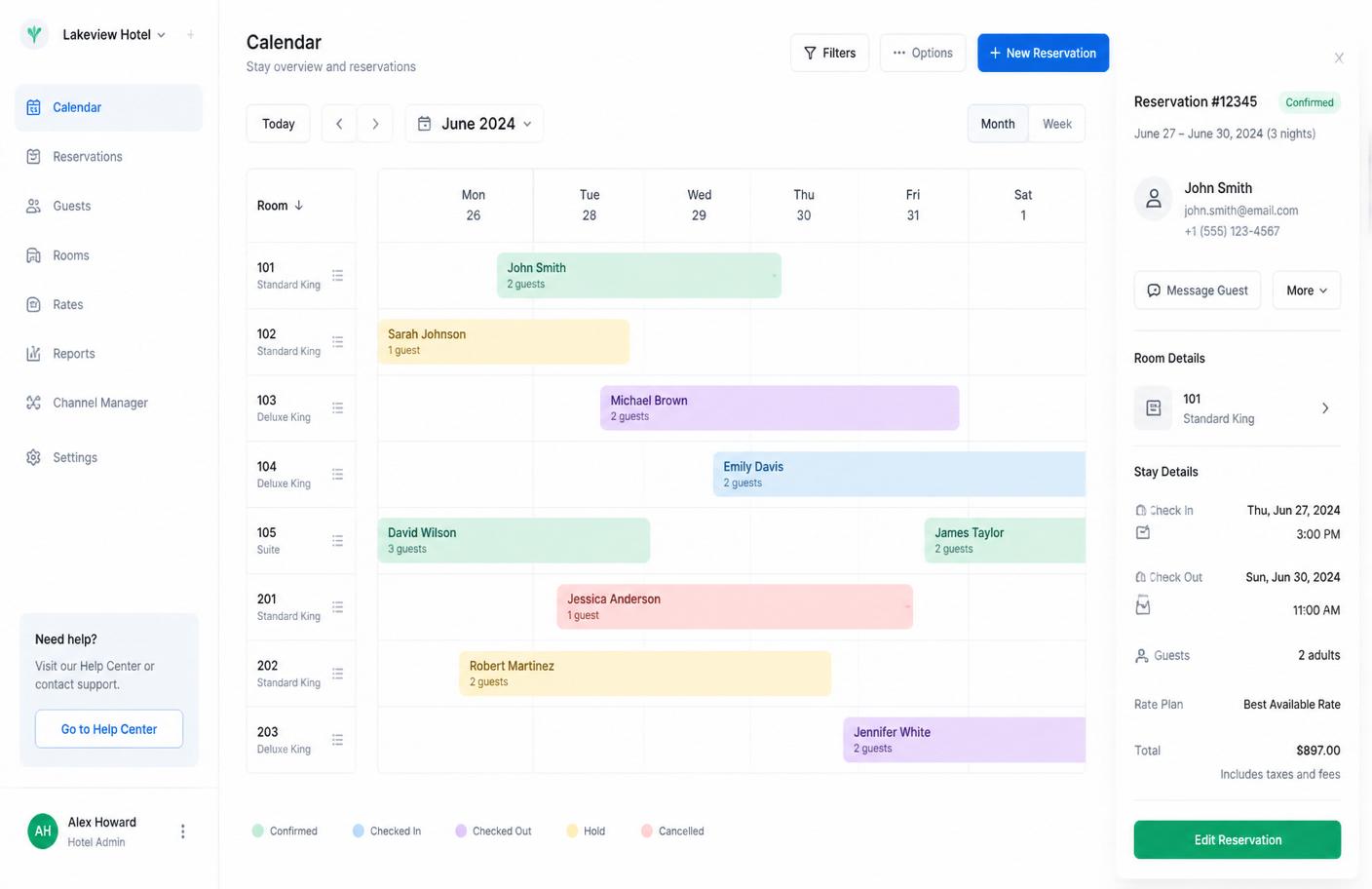Open the Guests page
Viewport: 1372px width, 889px height.
tap(108, 206)
